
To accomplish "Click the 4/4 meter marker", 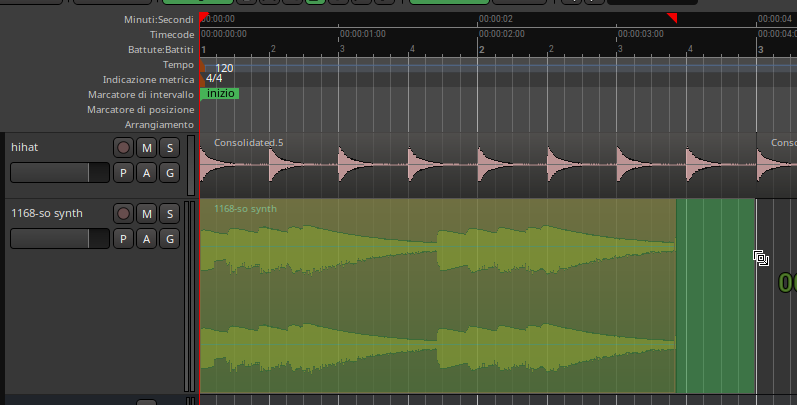I will pyautogui.click(x=214, y=78).
